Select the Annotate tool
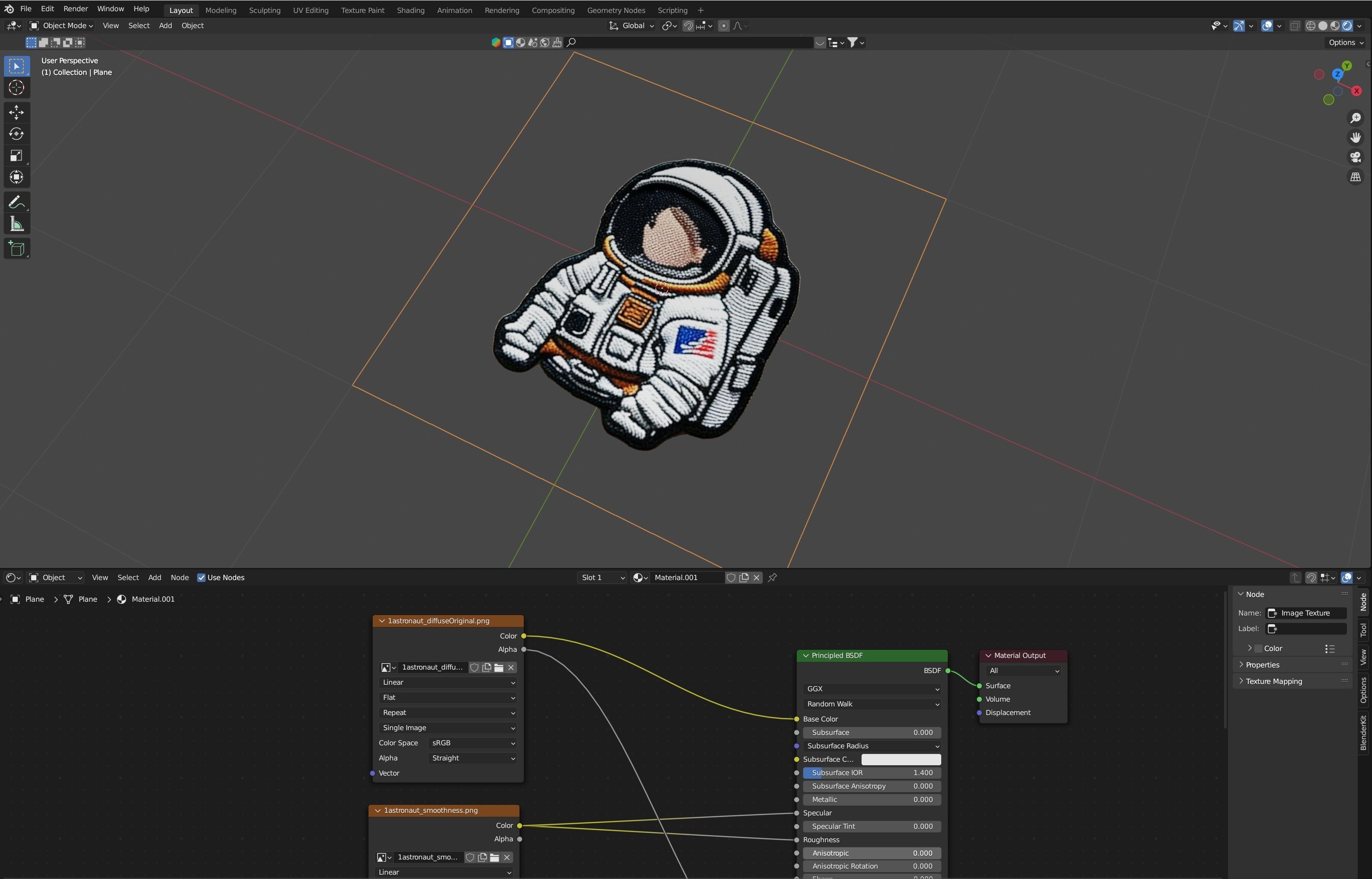The height and width of the screenshot is (879, 1372). (x=16, y=202)
